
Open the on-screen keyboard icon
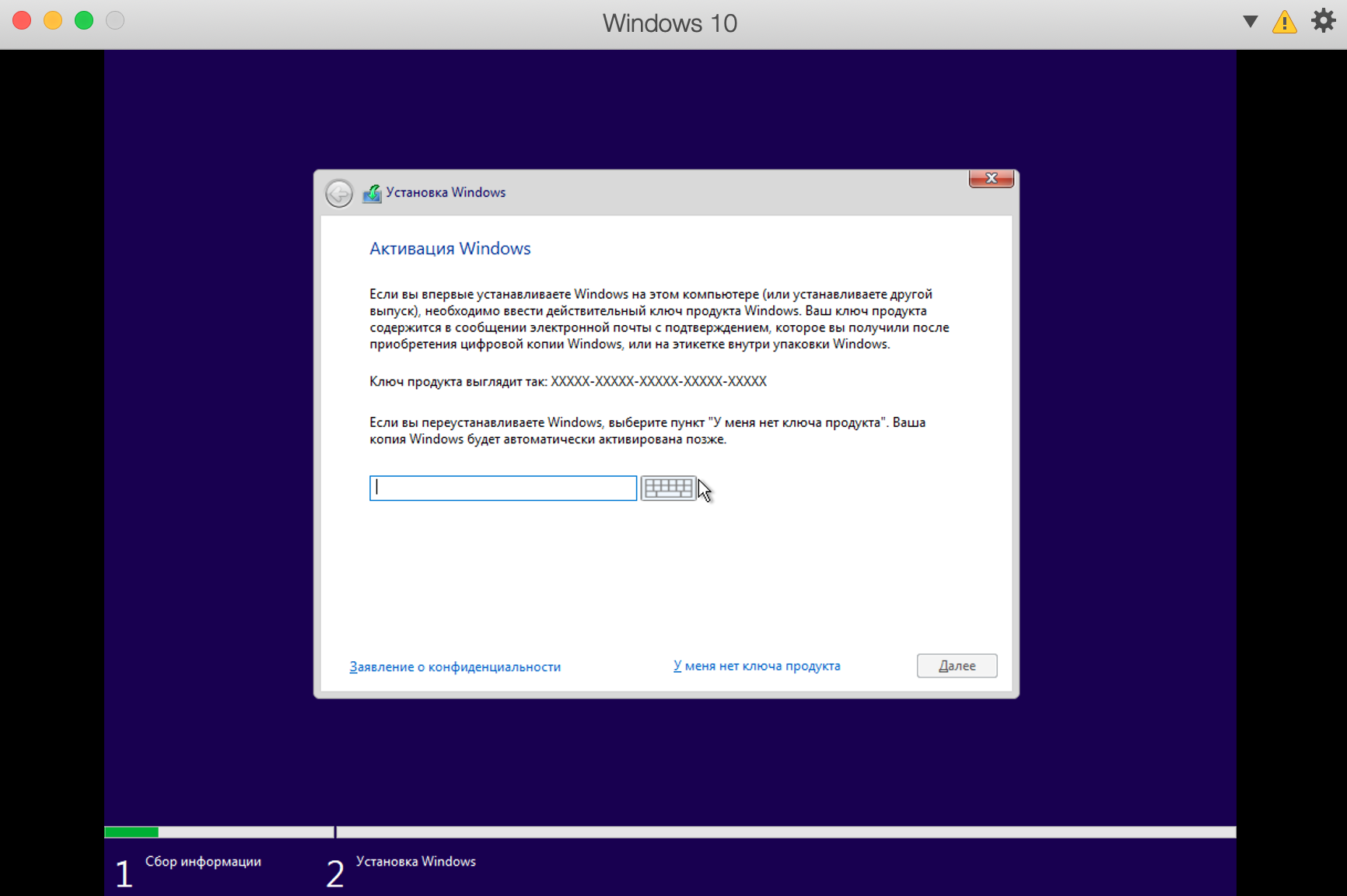click(x=668, y=488)
